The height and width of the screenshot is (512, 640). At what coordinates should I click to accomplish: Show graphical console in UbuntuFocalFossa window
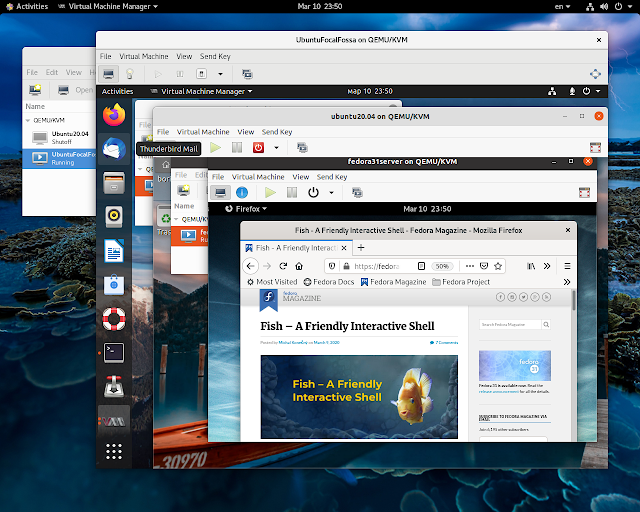point(108,74)
